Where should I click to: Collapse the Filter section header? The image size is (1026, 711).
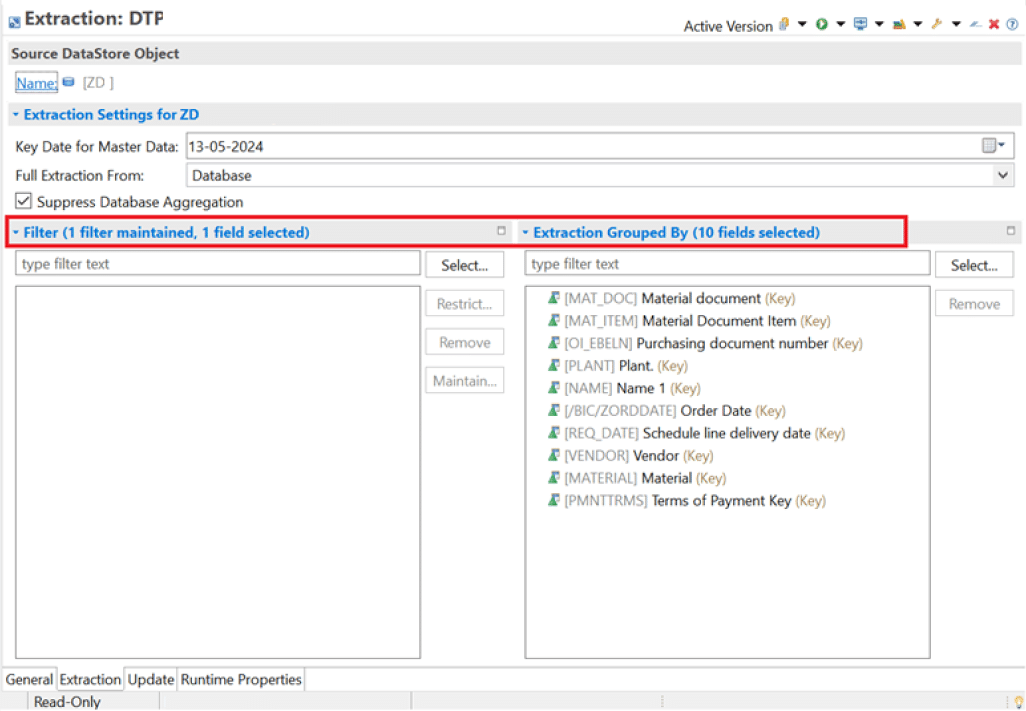click(x=15, y=232)
